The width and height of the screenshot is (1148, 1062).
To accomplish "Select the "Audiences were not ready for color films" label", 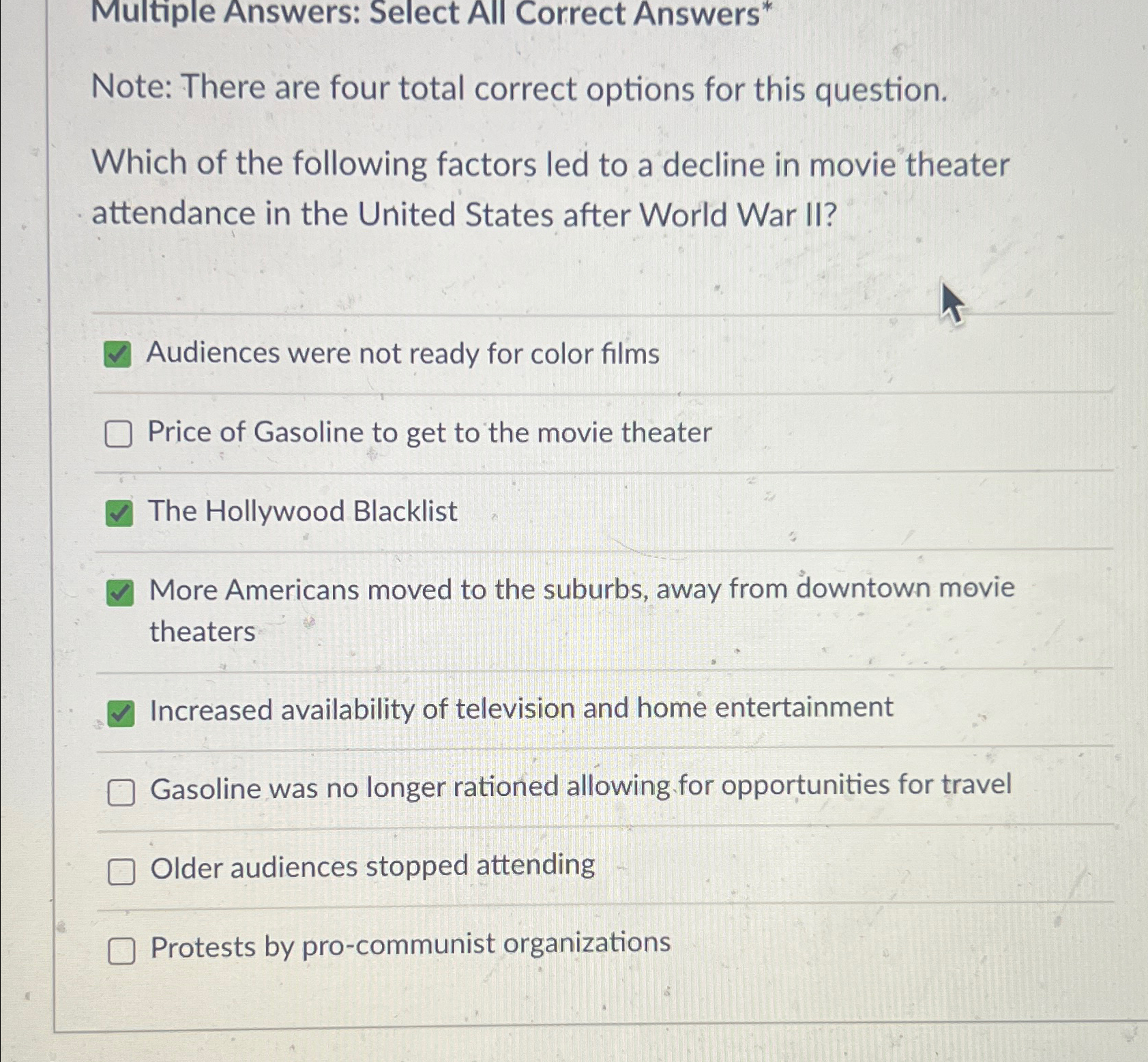I will 404,354.
